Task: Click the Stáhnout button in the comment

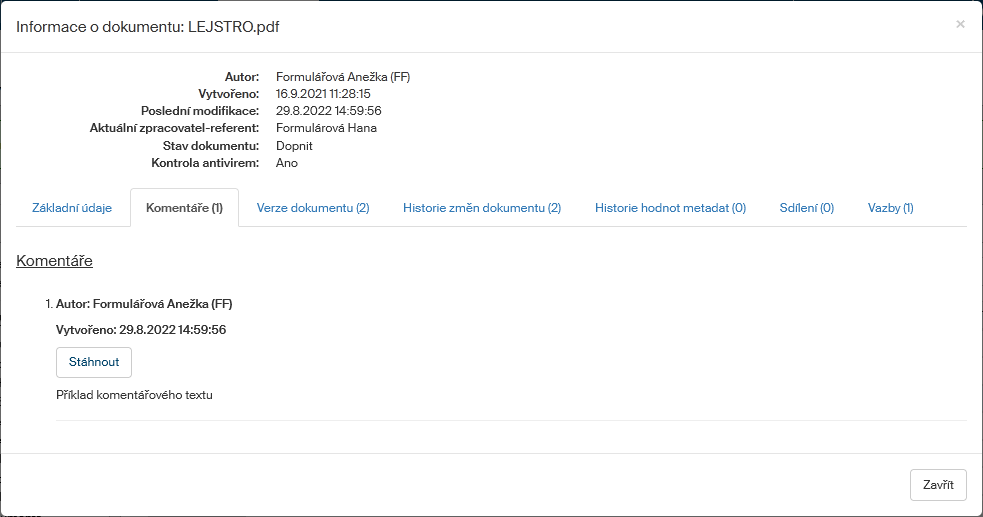Action: [x=94, y=362]
